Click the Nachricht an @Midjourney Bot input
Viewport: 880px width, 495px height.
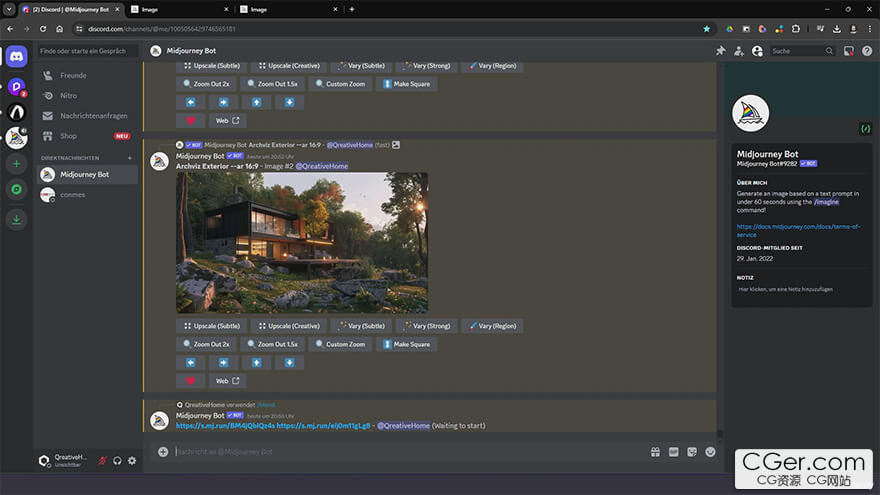coord(410,452)
